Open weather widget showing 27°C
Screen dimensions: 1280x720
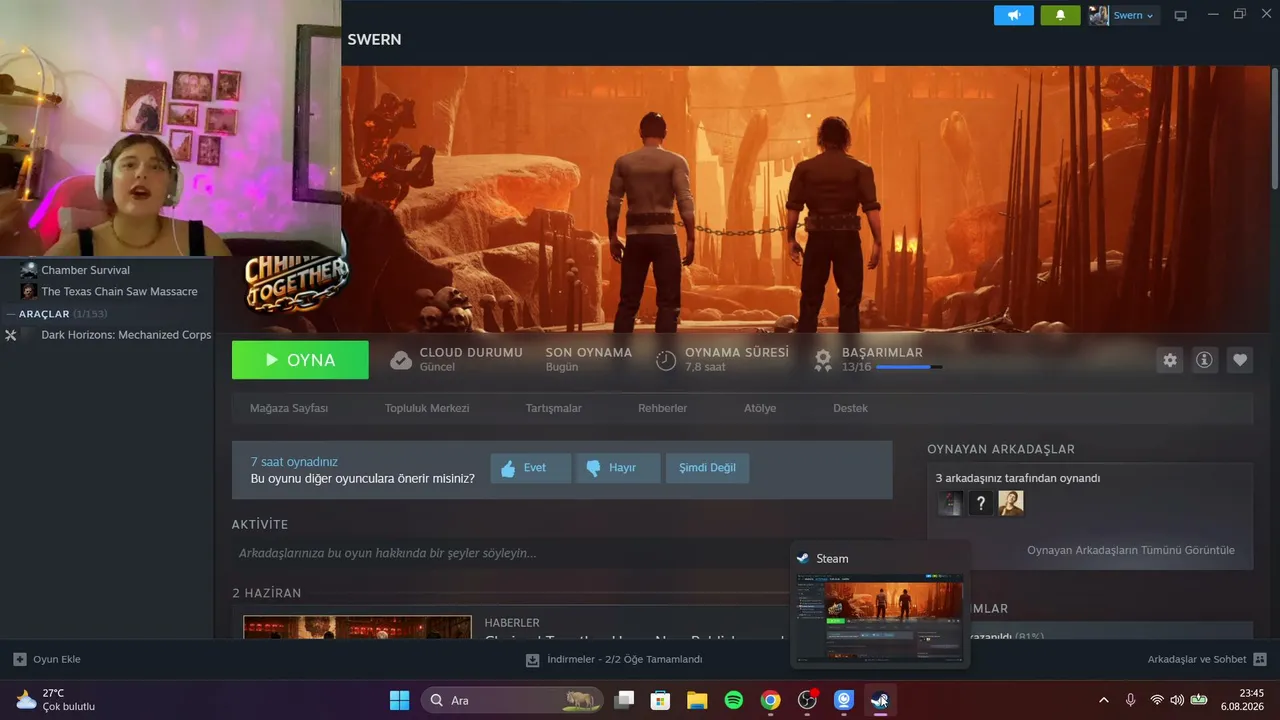click(x=55, y=700)
